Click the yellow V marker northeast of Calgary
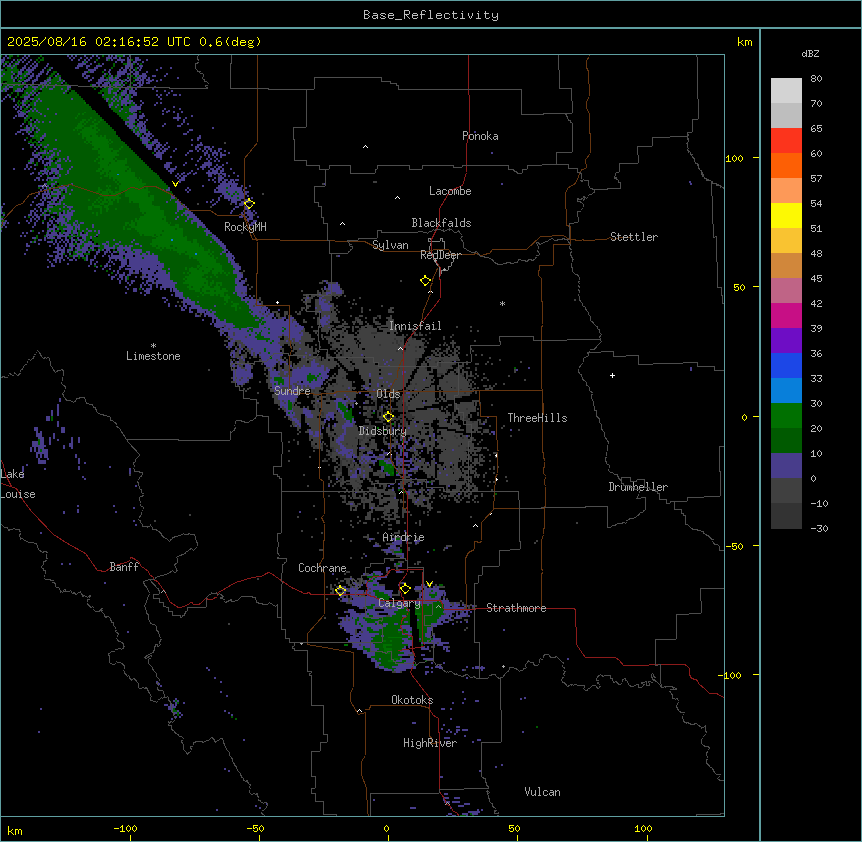Viewport: 862px width, 842px height. 429,584
